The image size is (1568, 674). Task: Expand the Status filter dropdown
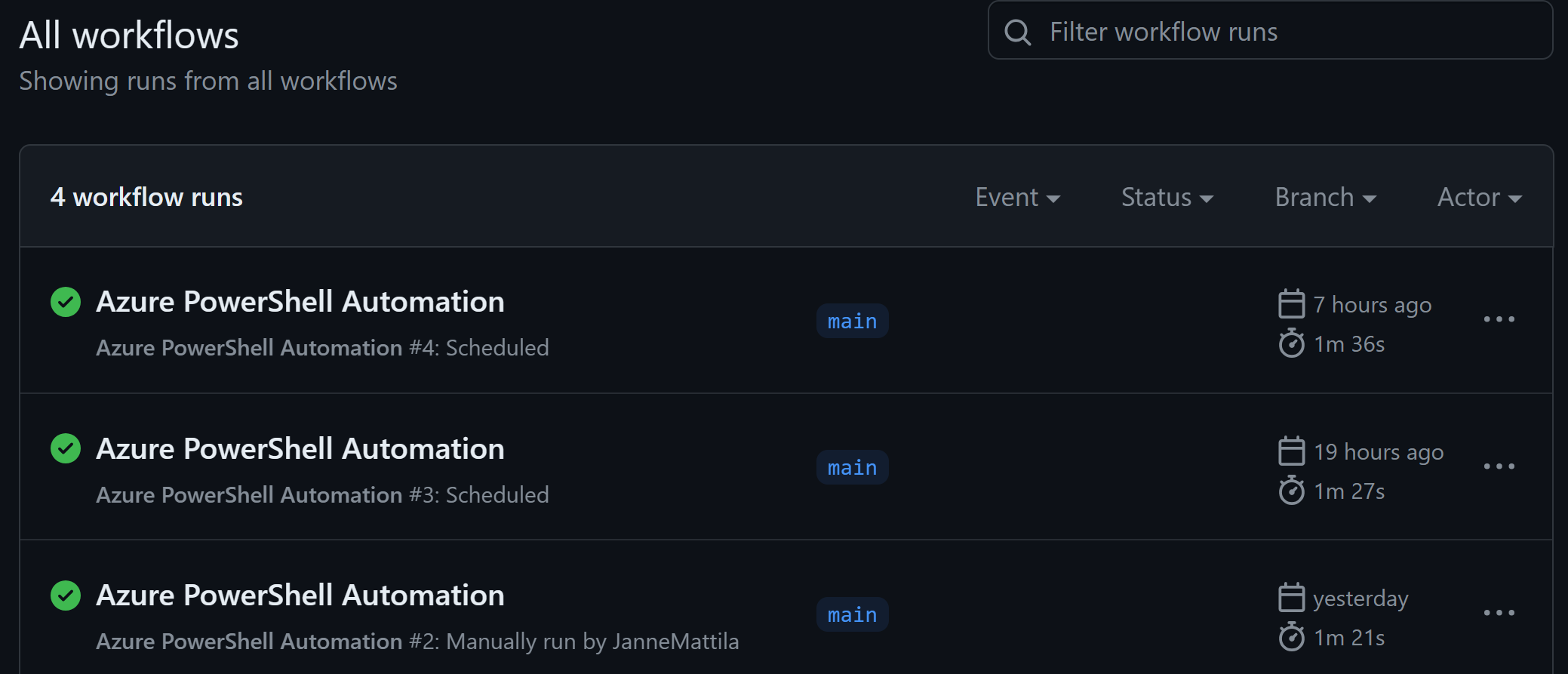click(1167, 197)
